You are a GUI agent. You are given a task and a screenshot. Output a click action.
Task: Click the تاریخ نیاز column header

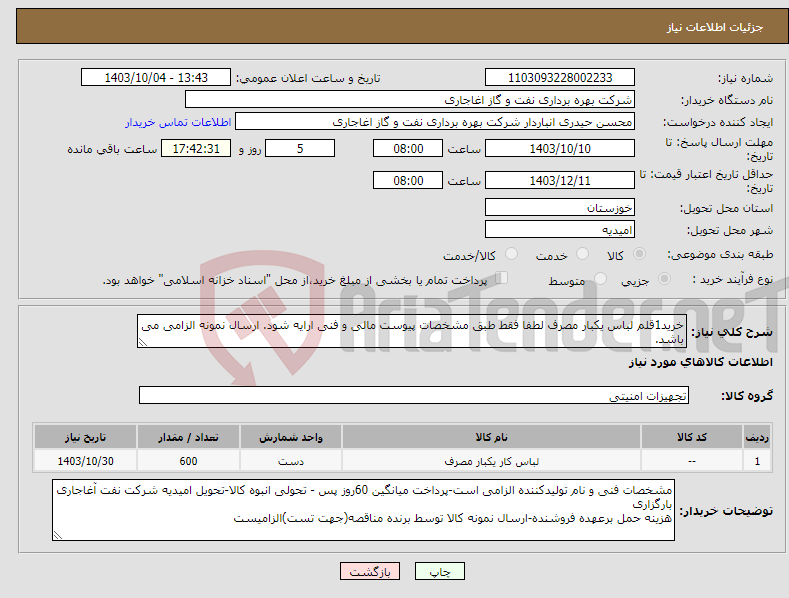tap(85, 437)
